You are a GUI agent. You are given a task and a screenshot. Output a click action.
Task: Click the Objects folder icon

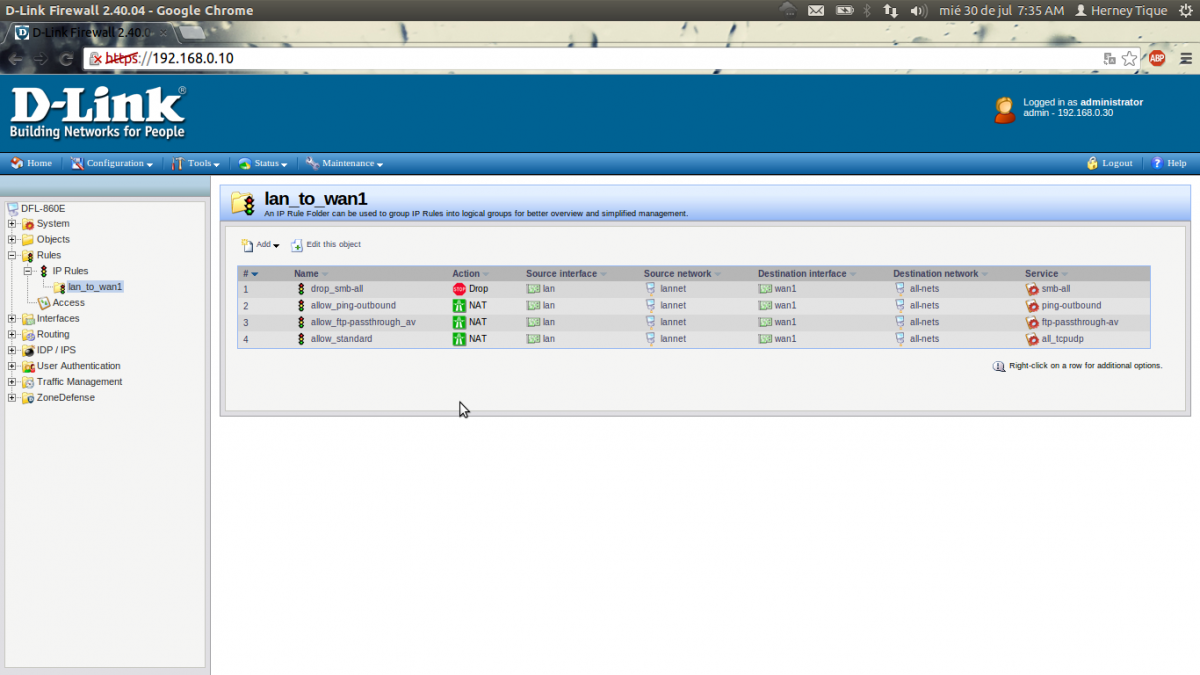pos(28,240)
